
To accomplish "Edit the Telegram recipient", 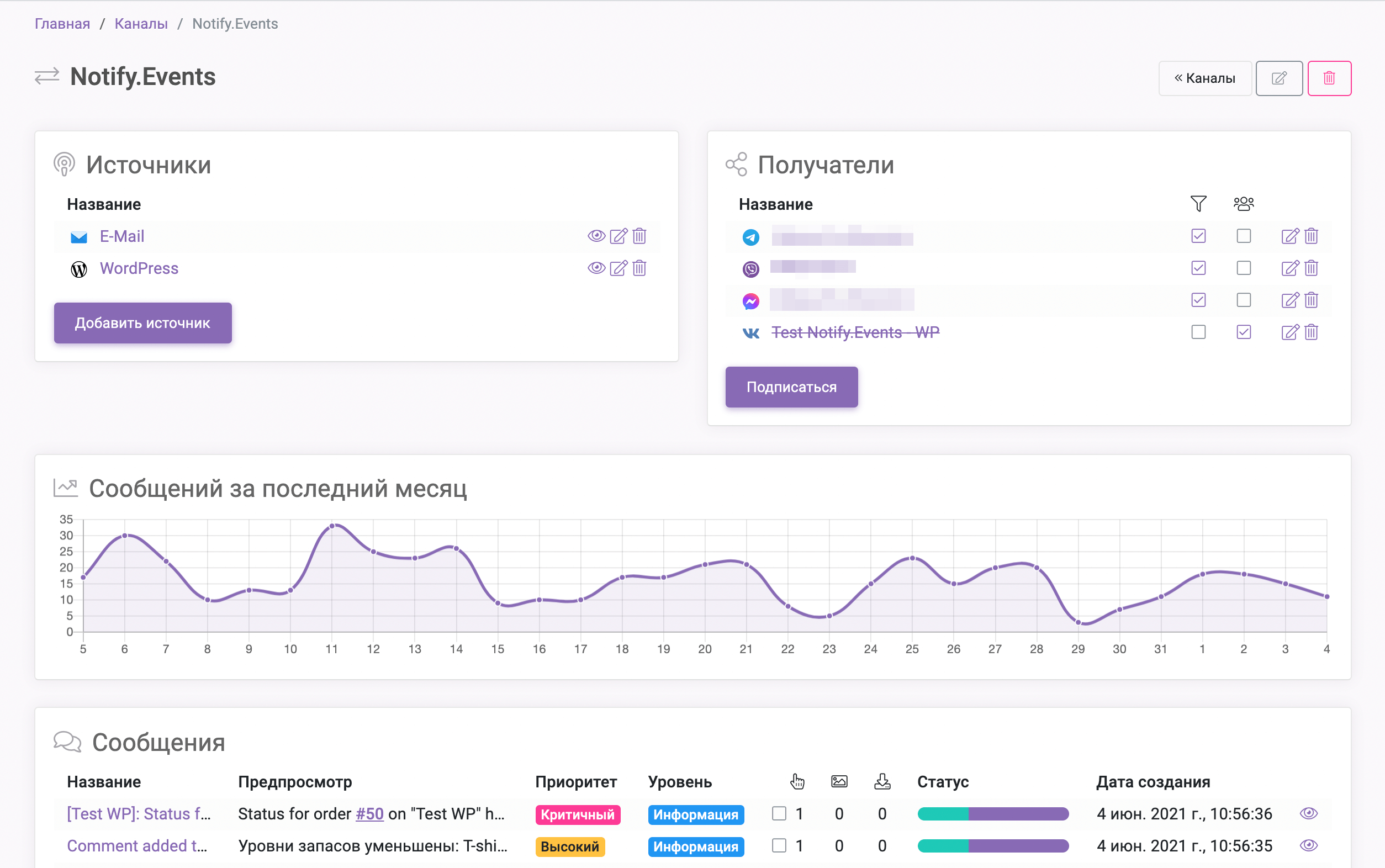I will [1289, 236].
